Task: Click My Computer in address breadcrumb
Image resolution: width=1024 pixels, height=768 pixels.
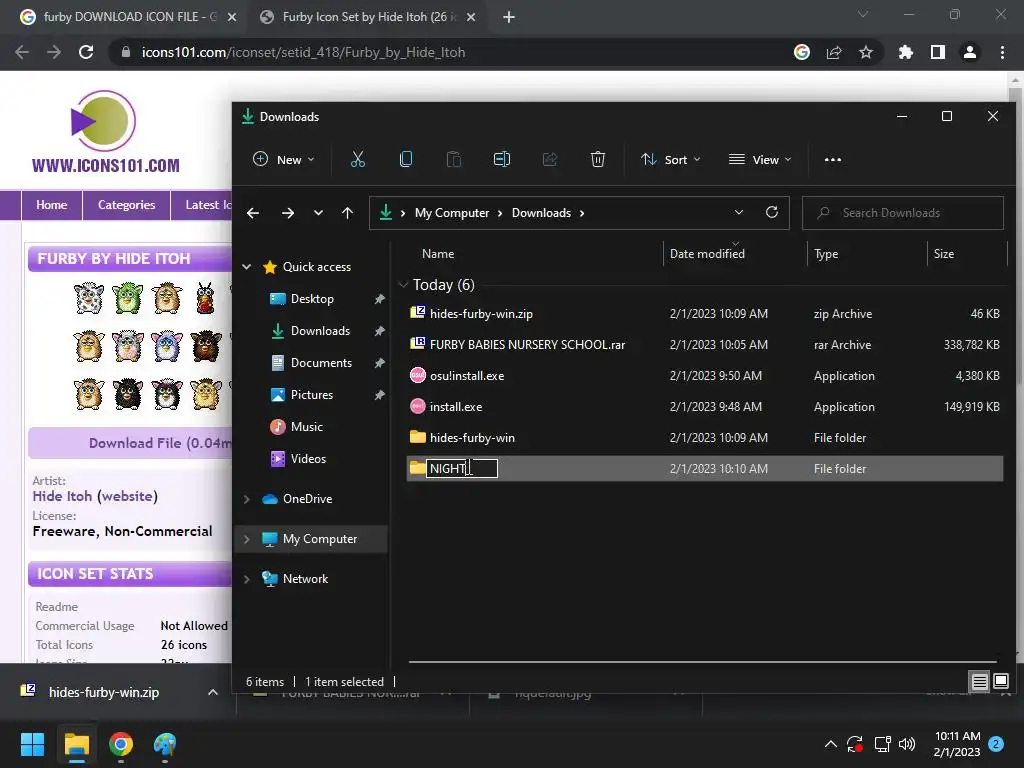Action: tap(452, 213)
